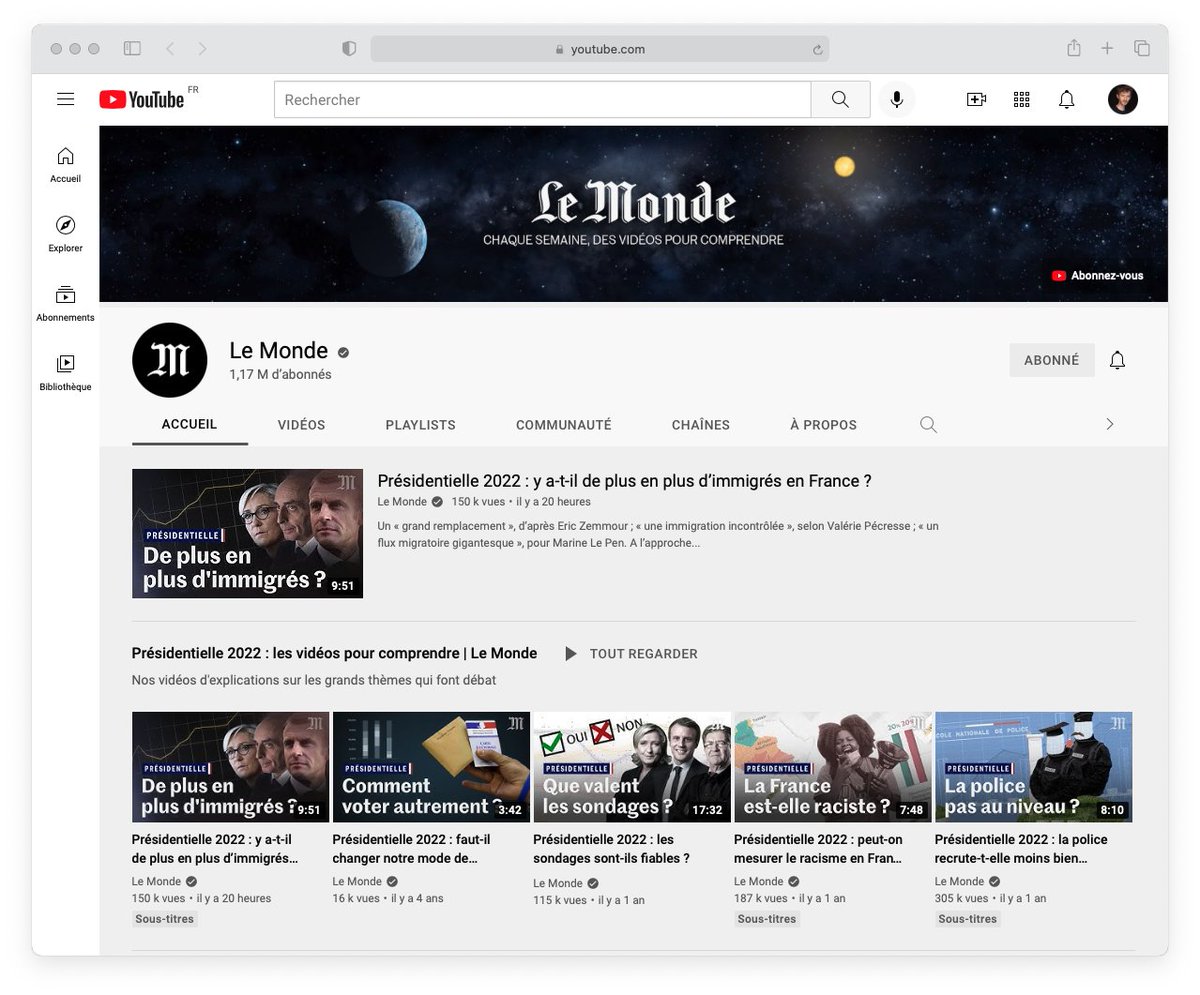Click the Abonnez-vous link on the banner

[x=1097, y=276]
